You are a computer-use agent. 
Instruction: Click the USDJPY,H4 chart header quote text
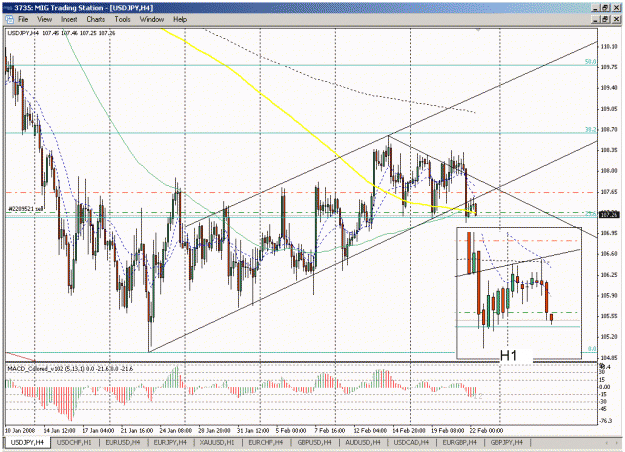(x=61, y=33)
